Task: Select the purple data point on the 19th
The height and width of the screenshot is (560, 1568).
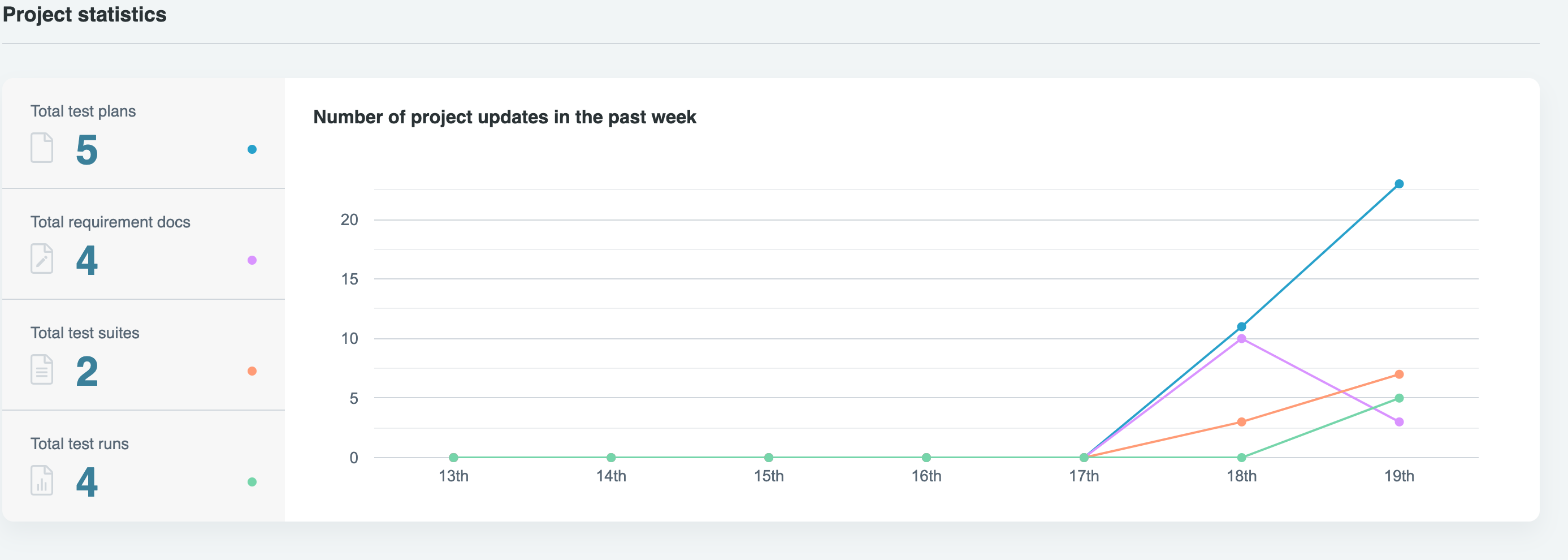Action: 1399,421
